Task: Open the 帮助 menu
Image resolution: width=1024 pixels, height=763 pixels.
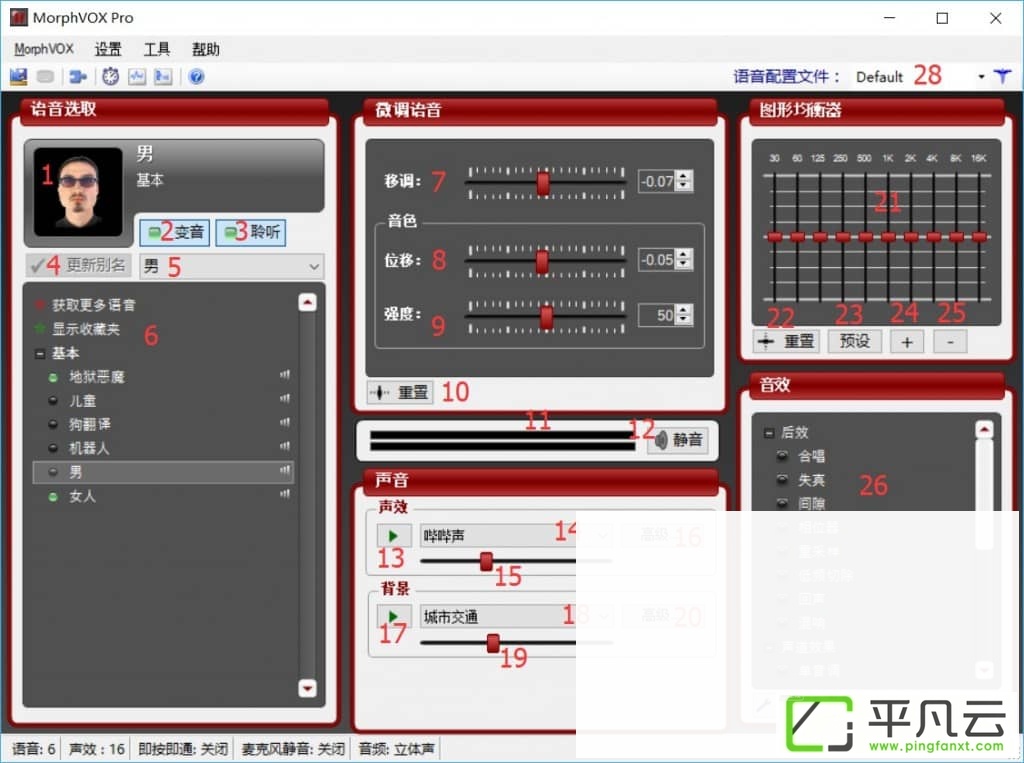Action: pyautogui.click(x=206, y=49)
